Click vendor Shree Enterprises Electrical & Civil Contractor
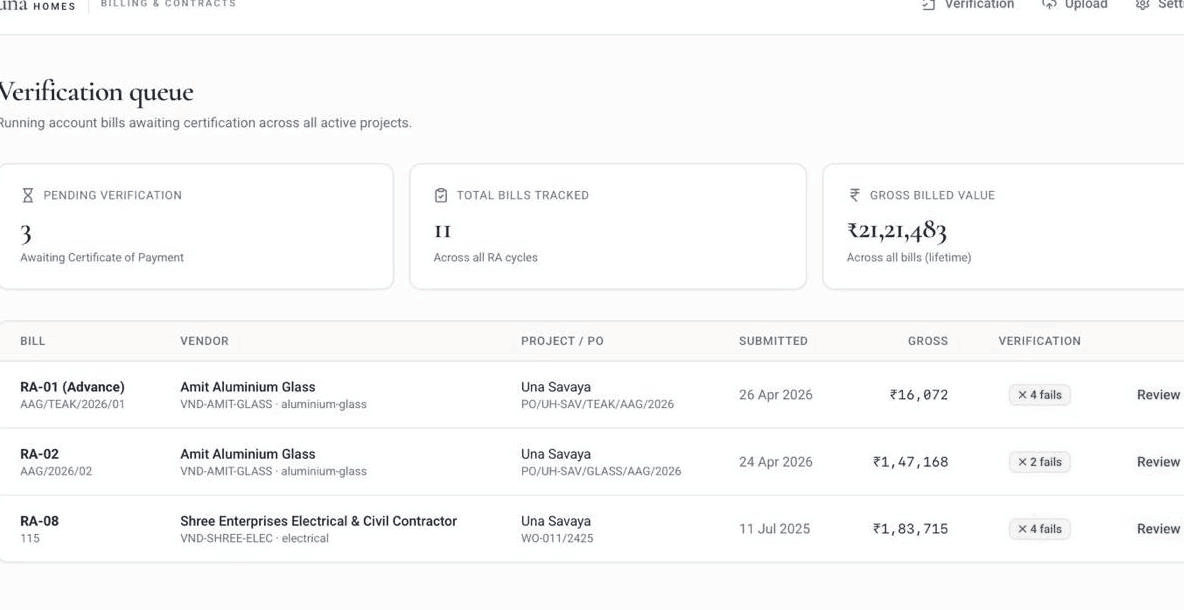The height and width of the screenshot is (610, 1184). pyautogui.click(x=319, y=522)
